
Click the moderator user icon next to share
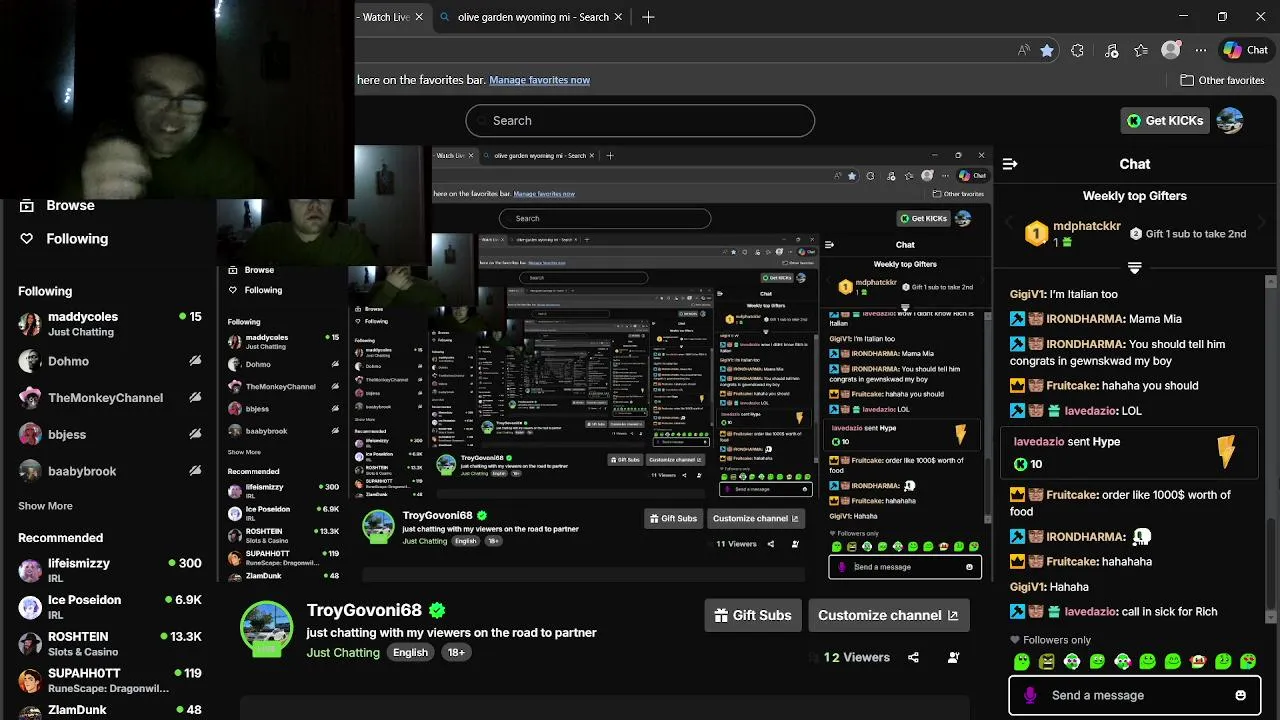(953, 657)
